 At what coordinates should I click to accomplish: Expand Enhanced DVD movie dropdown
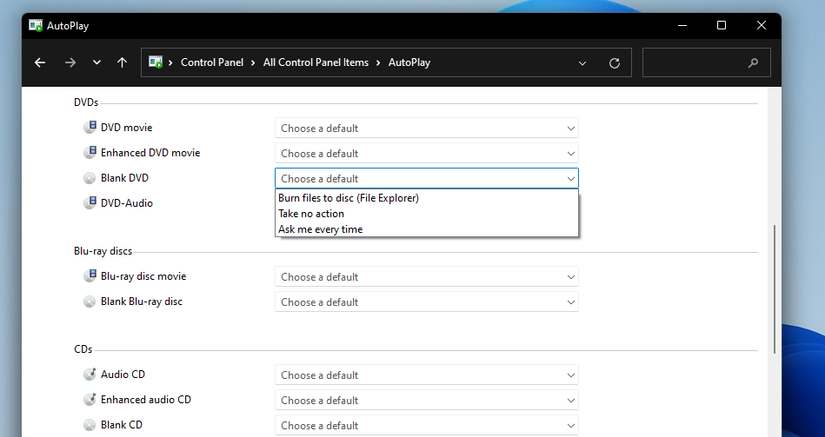pos(427,153)
